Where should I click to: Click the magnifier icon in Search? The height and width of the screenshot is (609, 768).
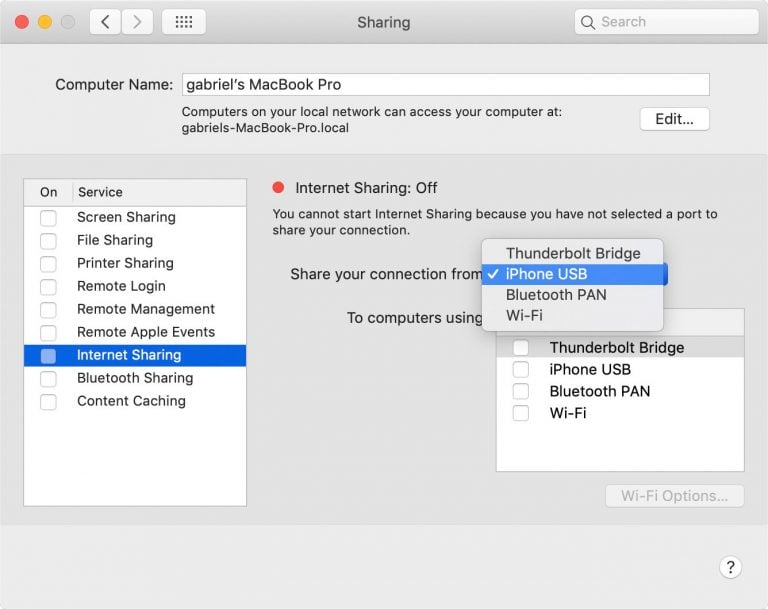coord(589,22)
